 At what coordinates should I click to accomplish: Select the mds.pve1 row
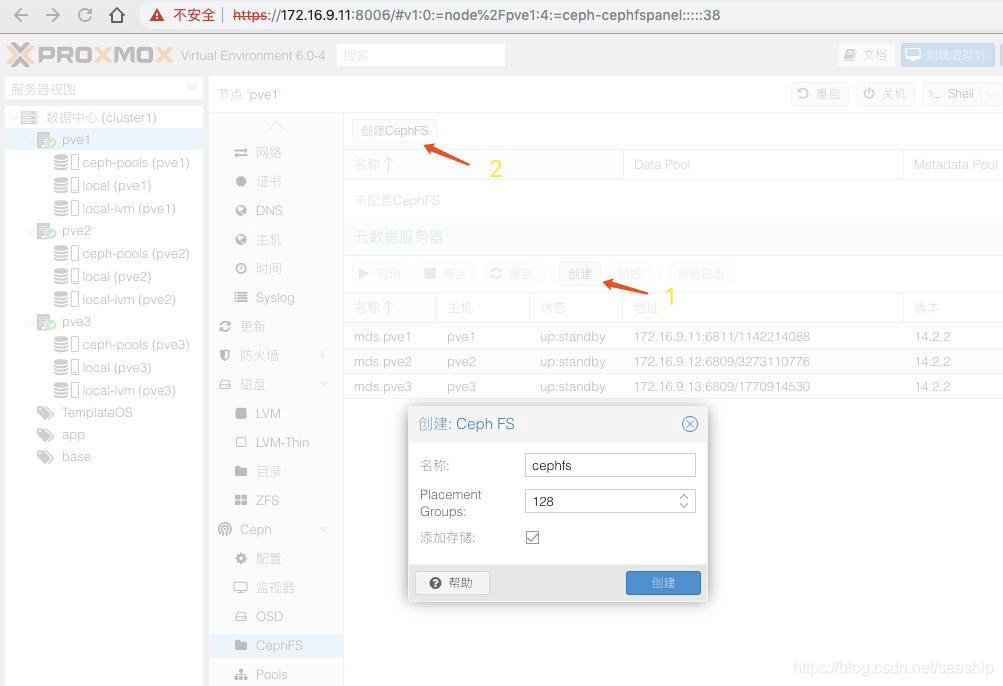coord(673,337)
